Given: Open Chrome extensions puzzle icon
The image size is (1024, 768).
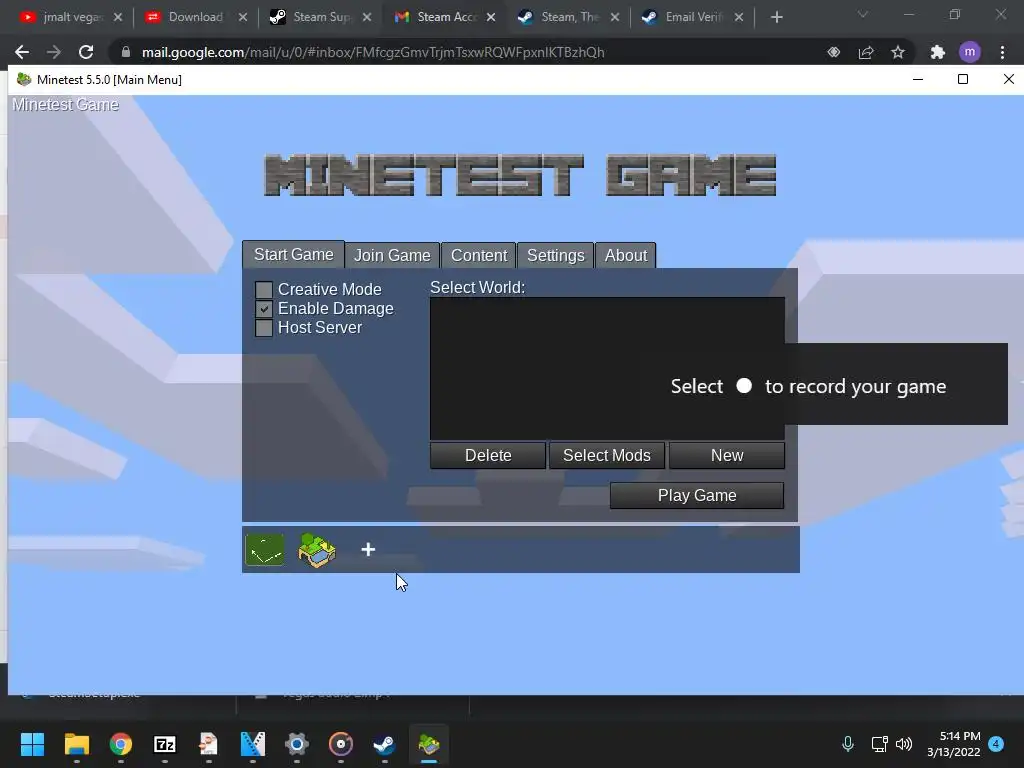Looking at the screenshot, I should 938,52.
